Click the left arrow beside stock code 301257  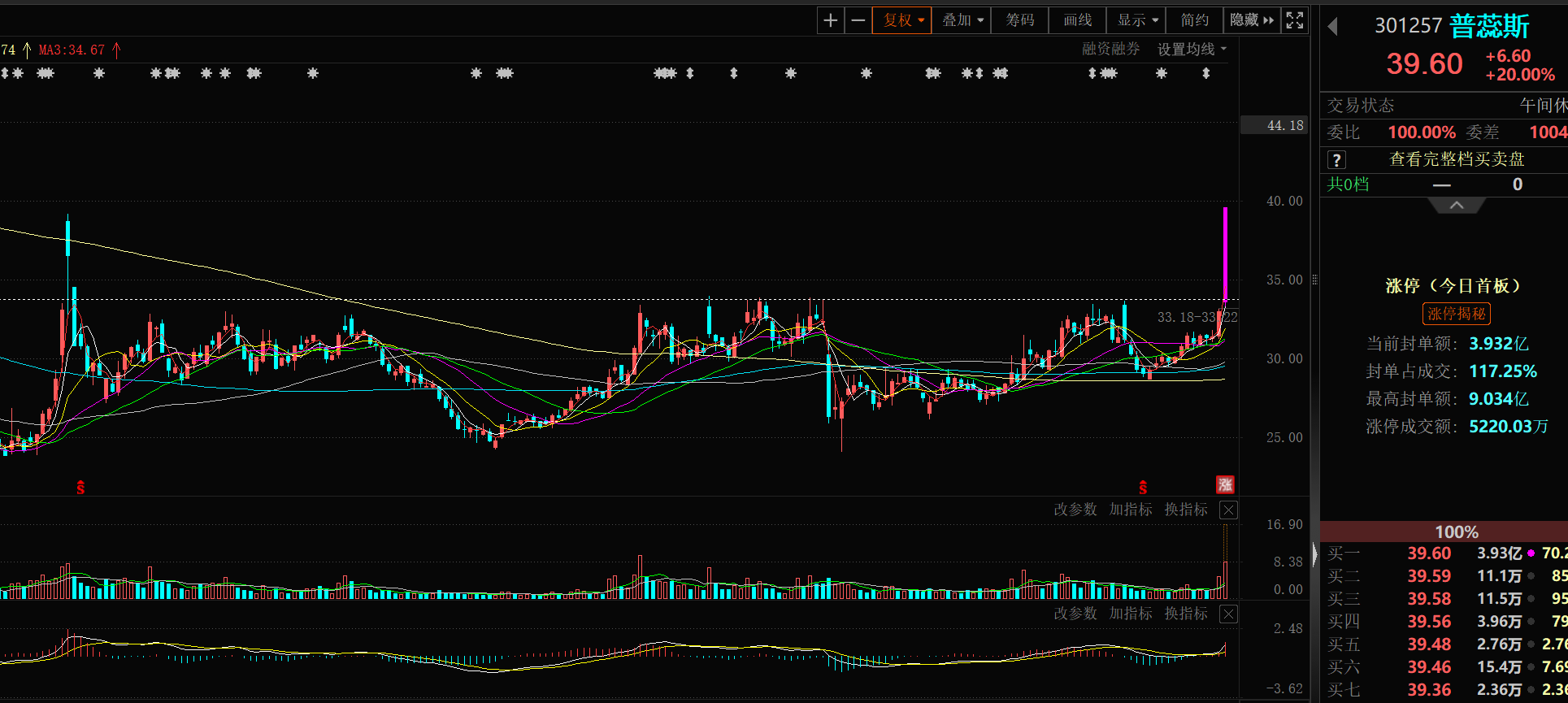click(x=1333, y=27)
